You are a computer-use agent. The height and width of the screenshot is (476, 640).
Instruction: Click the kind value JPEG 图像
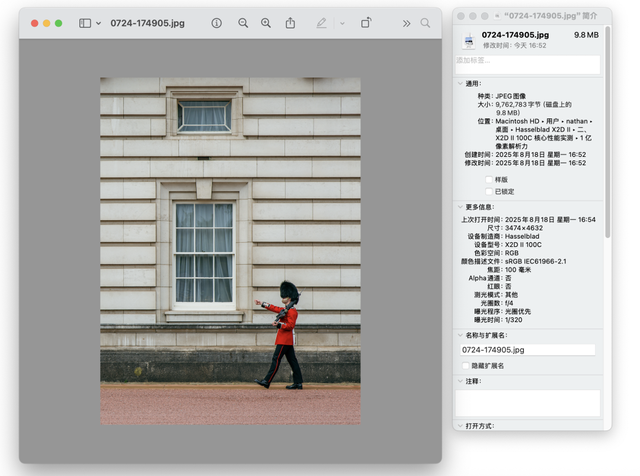pyautogui.click(x=511, y=96)
